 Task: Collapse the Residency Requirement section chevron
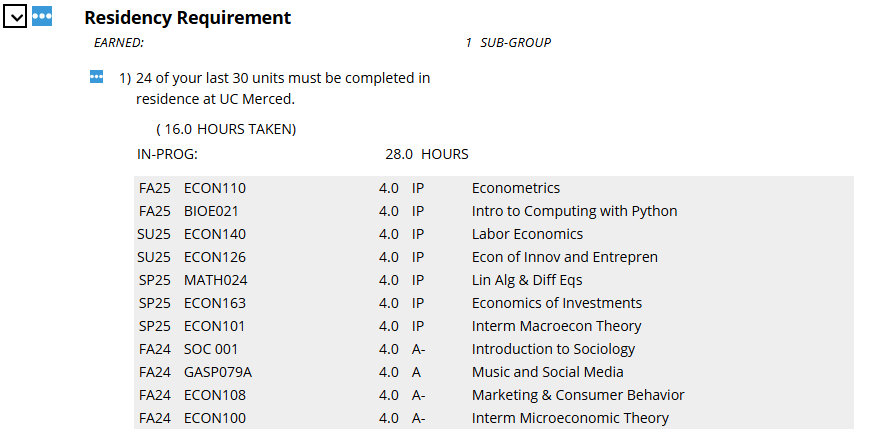click(15, 17)
